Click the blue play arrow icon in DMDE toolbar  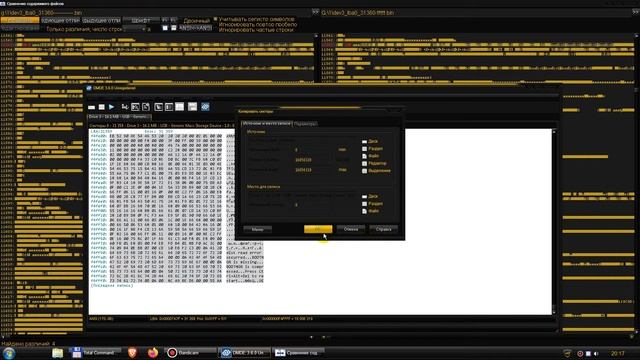(x=111, y=107)
